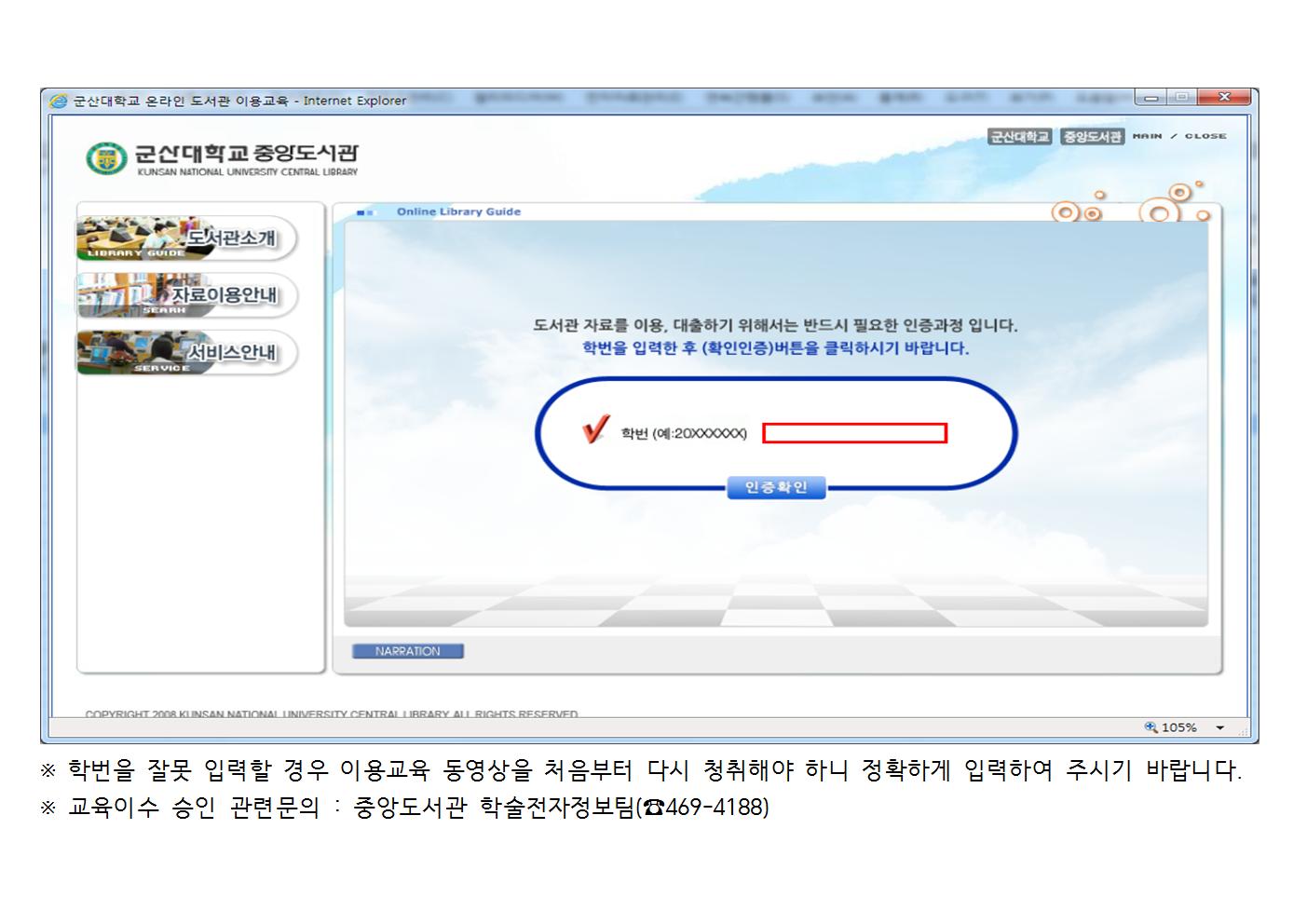Screen dimensions: 1307x924
Task: Maximize the Internet Explorer window
Action: click(x=1182, y=98)
